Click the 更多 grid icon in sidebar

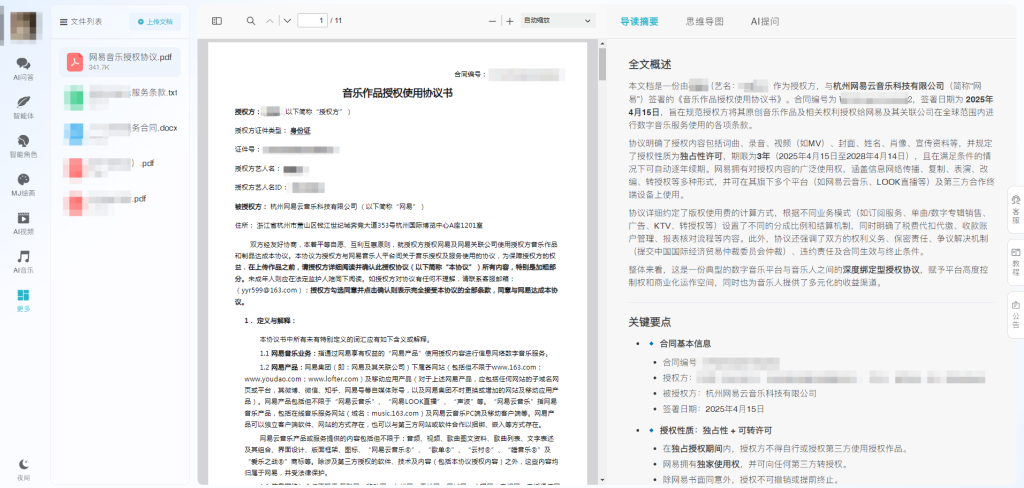tap(23, 298)
